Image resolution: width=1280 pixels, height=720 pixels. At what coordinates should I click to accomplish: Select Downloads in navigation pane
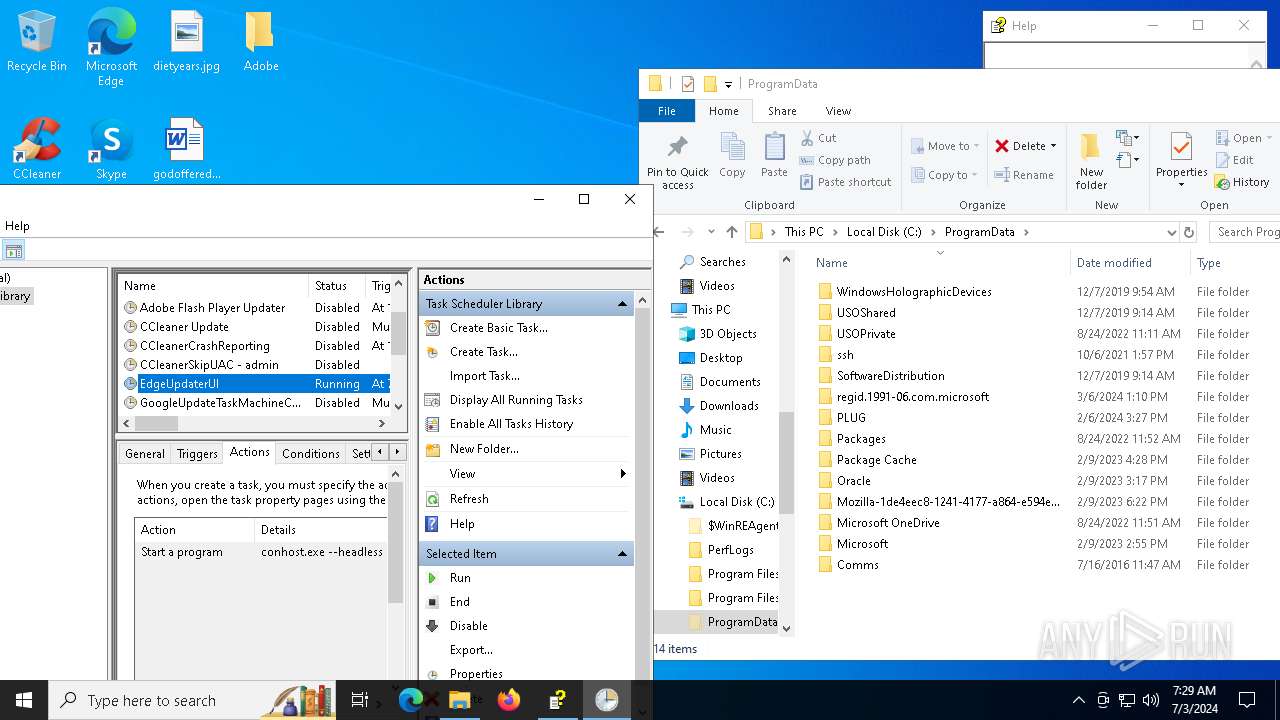point(728,406)
